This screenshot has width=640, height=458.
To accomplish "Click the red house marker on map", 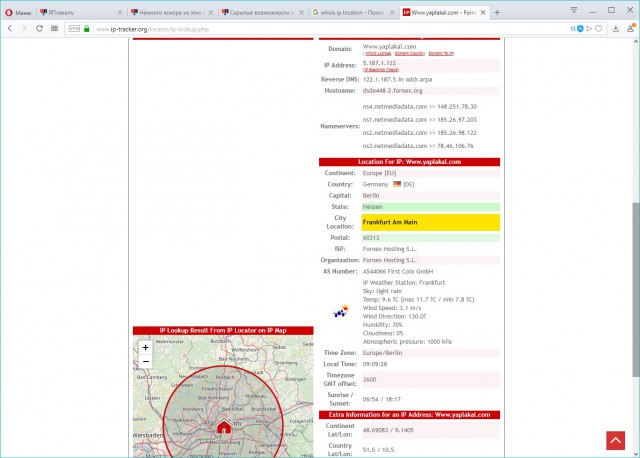I will (224, 427).
